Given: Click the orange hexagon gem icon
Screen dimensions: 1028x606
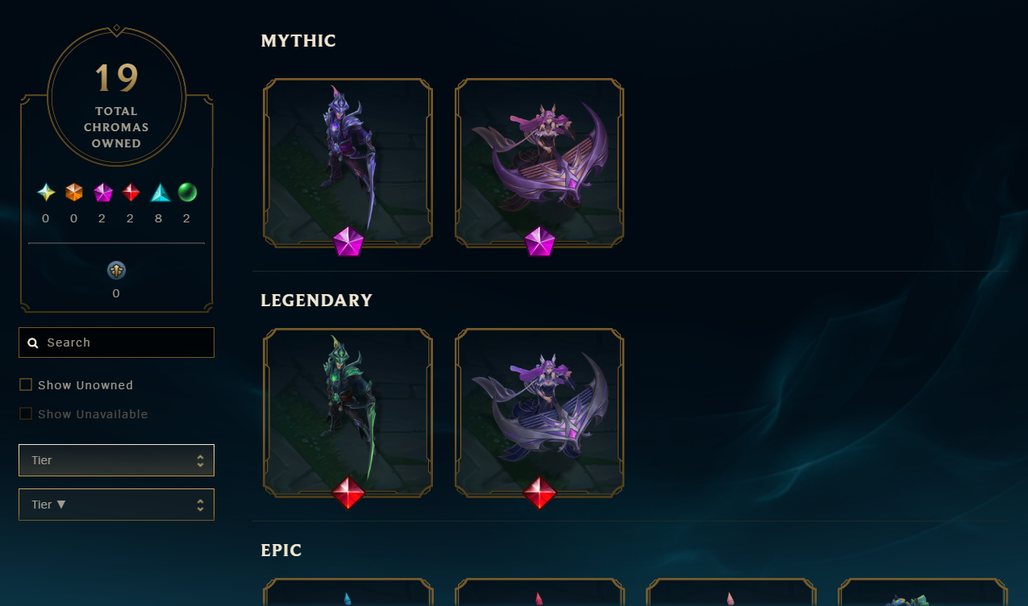Looking at the screenshot, I should (x=74, y=192).
